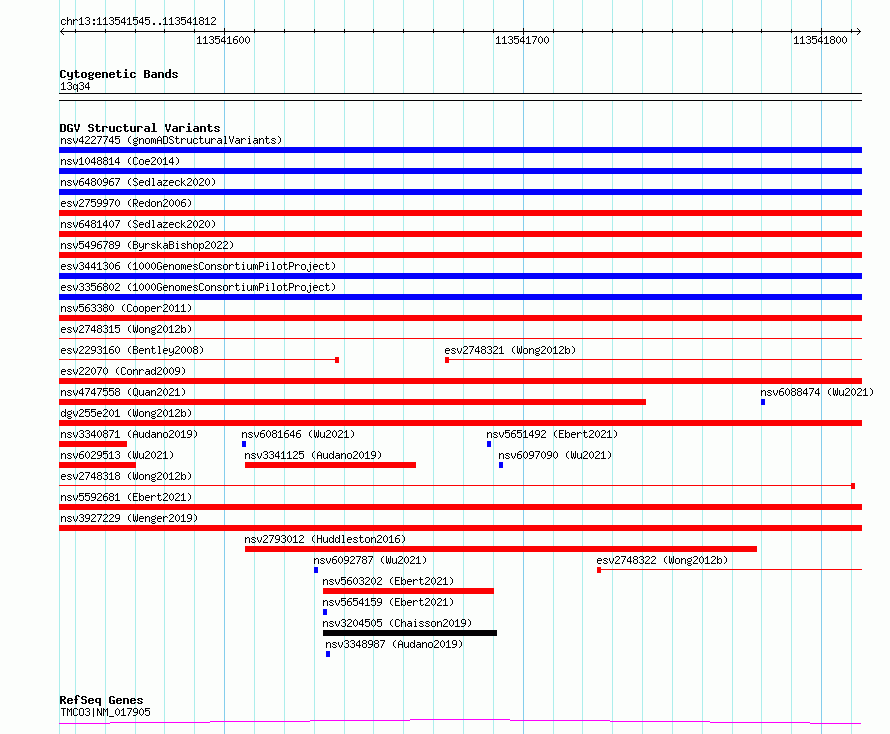Click the Cytogenetic Bands track title

tap(119, 74)
